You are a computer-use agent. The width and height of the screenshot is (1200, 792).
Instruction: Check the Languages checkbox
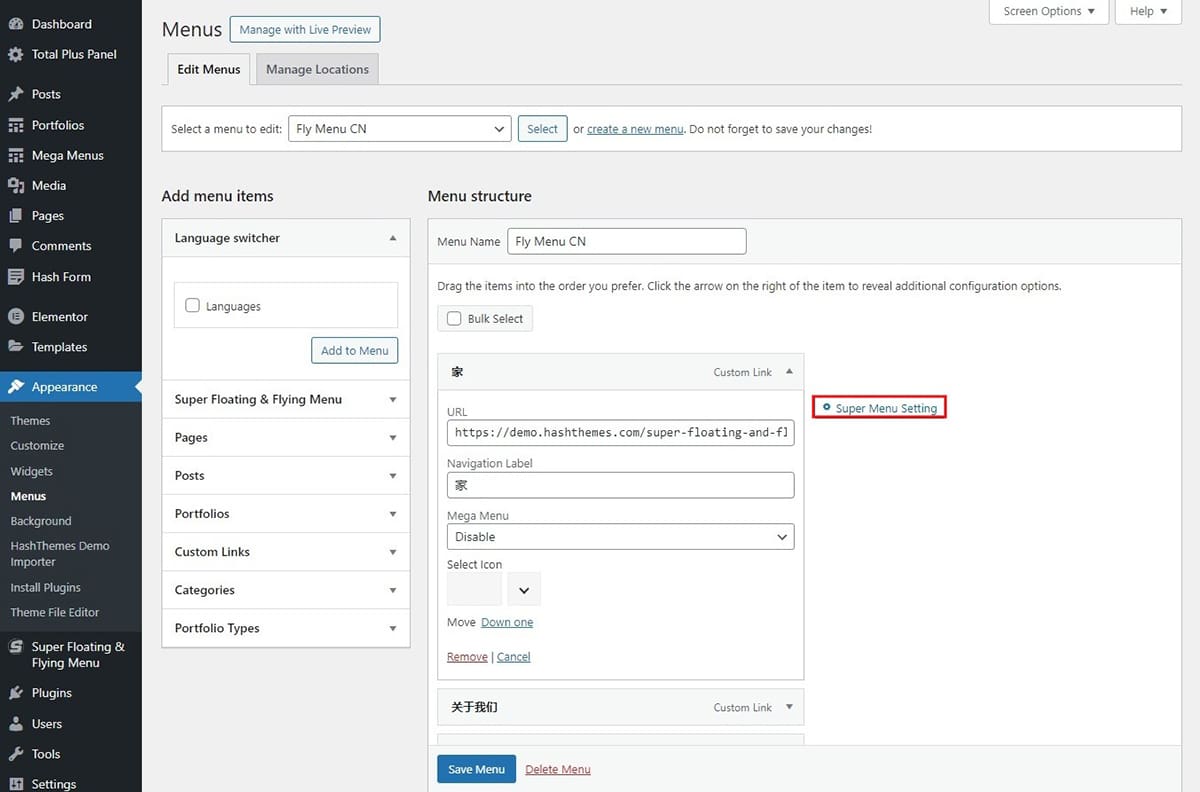coord(193,306)
